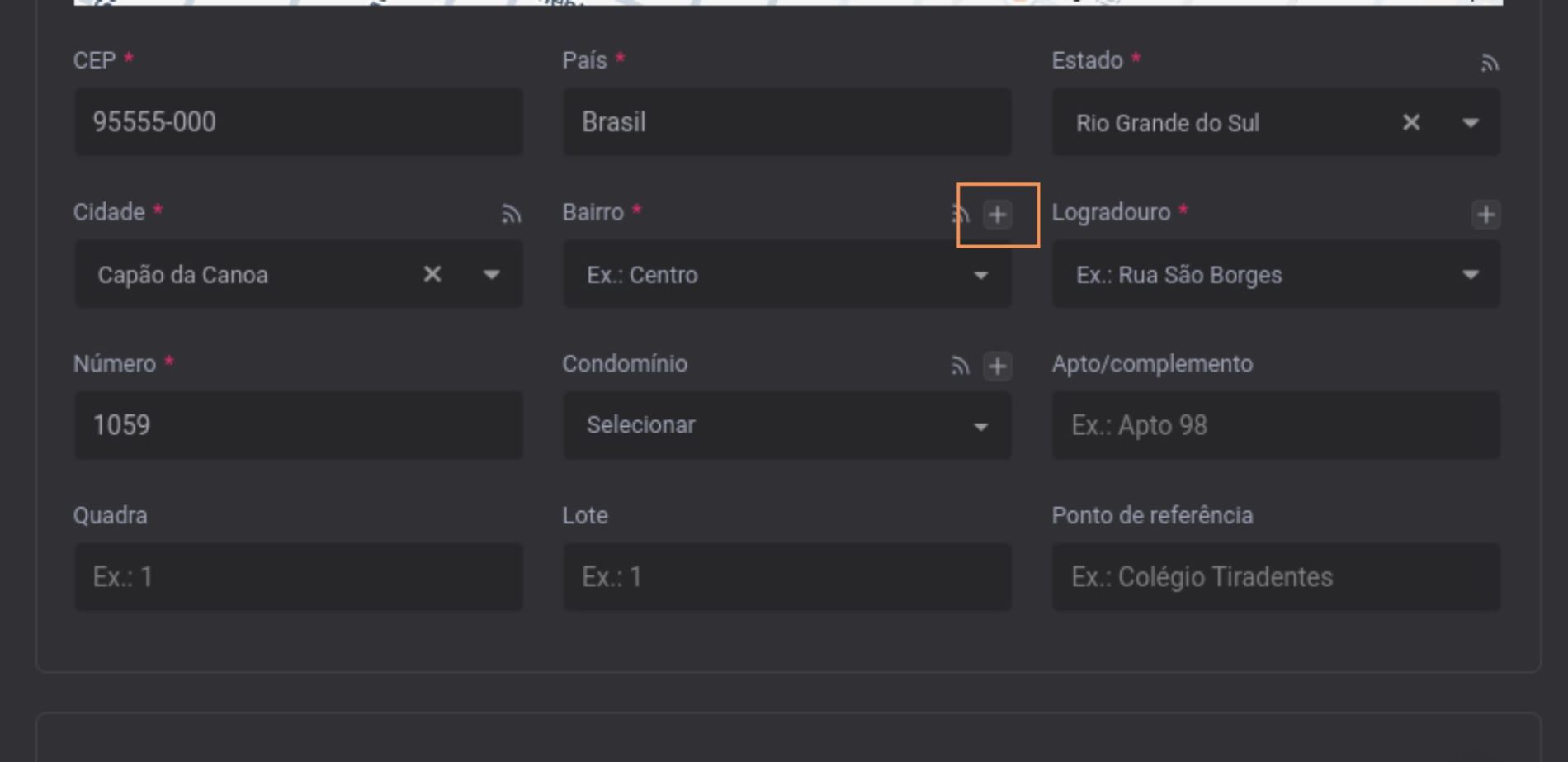
Task: Click the País field showing Brasil
Action: [786, 122]
